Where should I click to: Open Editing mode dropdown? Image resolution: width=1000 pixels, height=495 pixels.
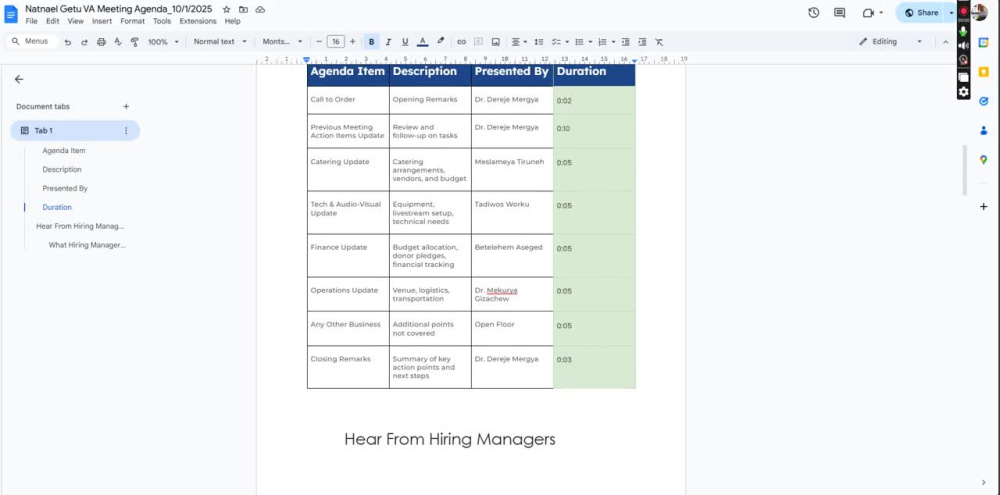coord(890,41)
